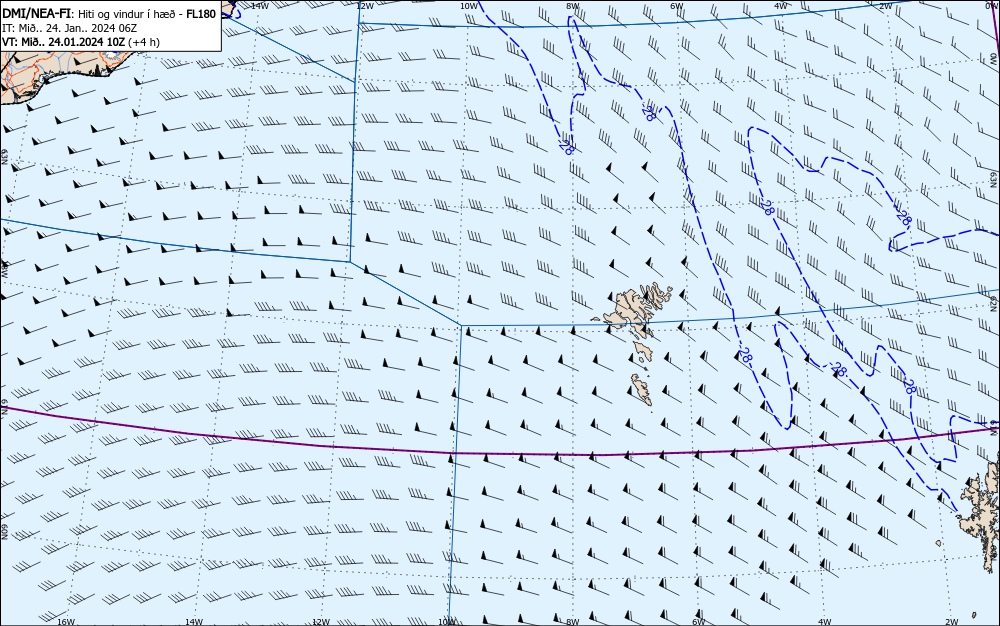1000x626 pixels.
Task: Click the 6W longitude label on bottom axis
Action: (698, 622)
